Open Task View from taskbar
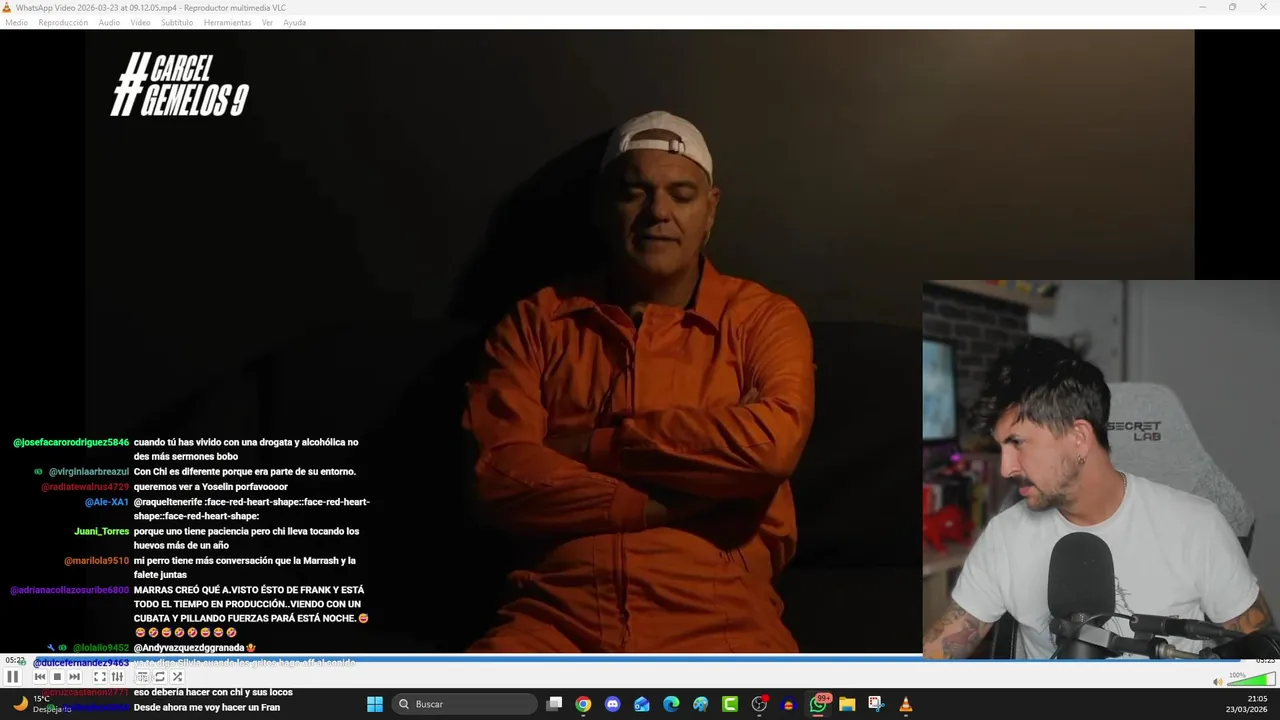 click(x=554, y=704)
